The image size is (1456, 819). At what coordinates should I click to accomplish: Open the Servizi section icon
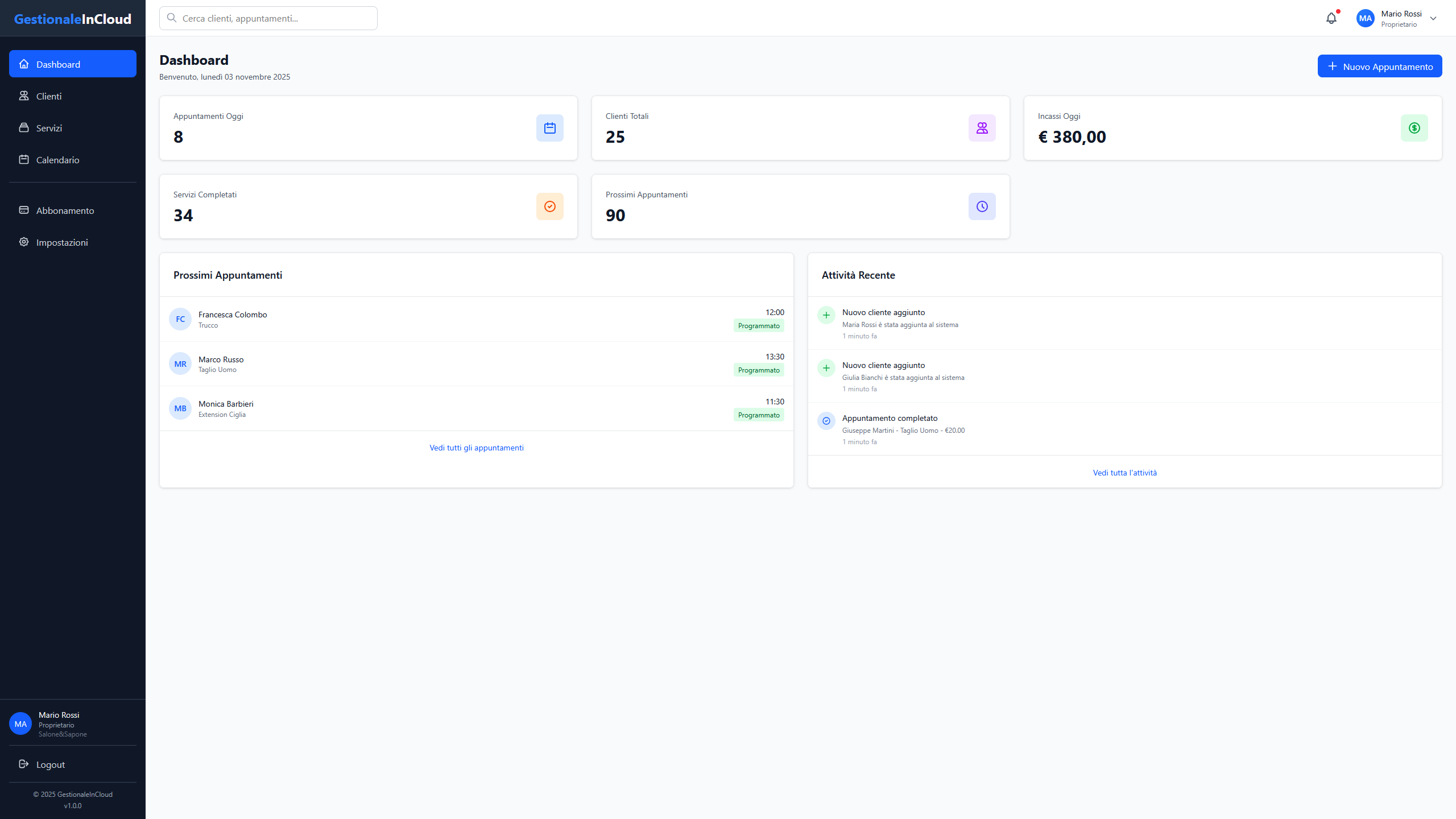coord(24,128)
